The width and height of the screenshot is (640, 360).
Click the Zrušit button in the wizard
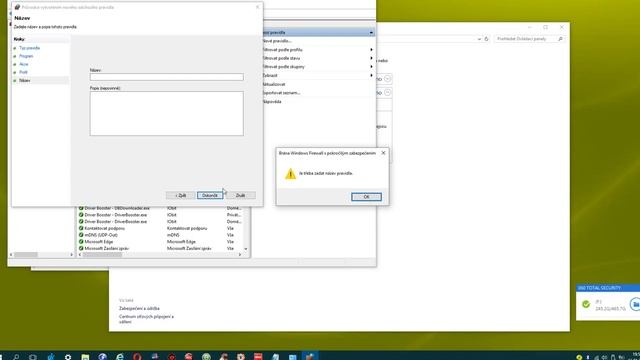click(x=240, y=196)
